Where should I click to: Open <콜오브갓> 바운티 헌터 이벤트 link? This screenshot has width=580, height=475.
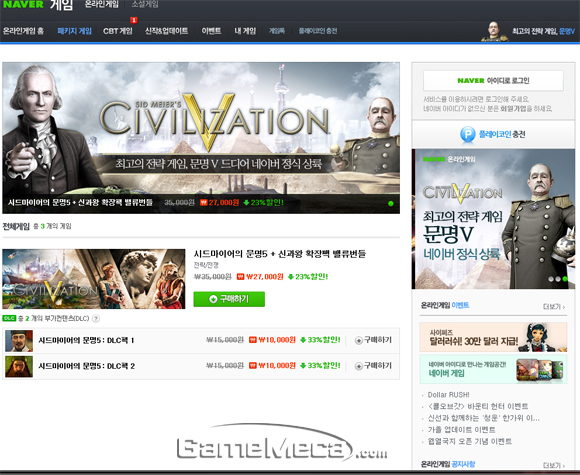click(x=478, y=407)
